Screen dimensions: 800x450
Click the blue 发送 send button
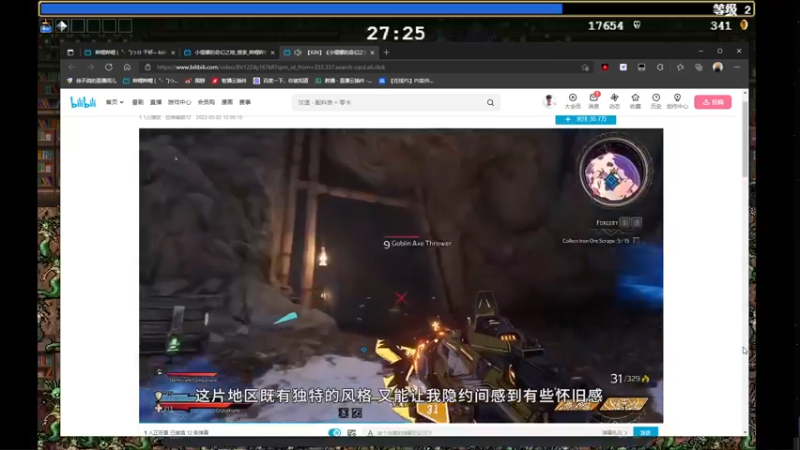pos(645,432)
